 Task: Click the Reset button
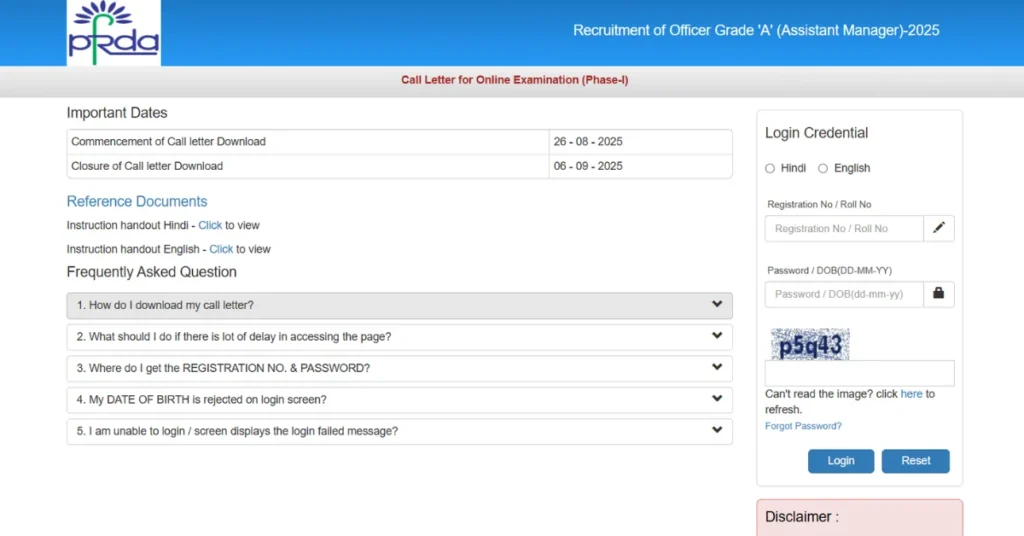point(916,461)
